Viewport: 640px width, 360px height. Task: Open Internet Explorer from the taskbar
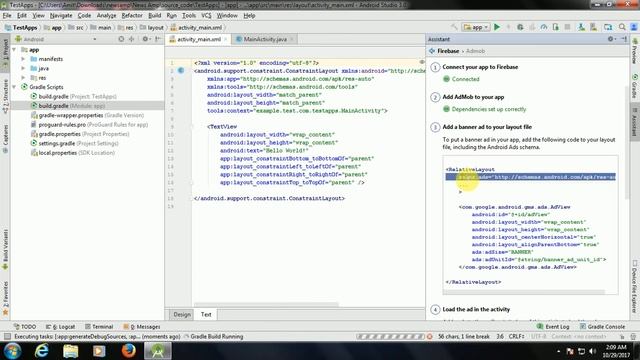42,351
